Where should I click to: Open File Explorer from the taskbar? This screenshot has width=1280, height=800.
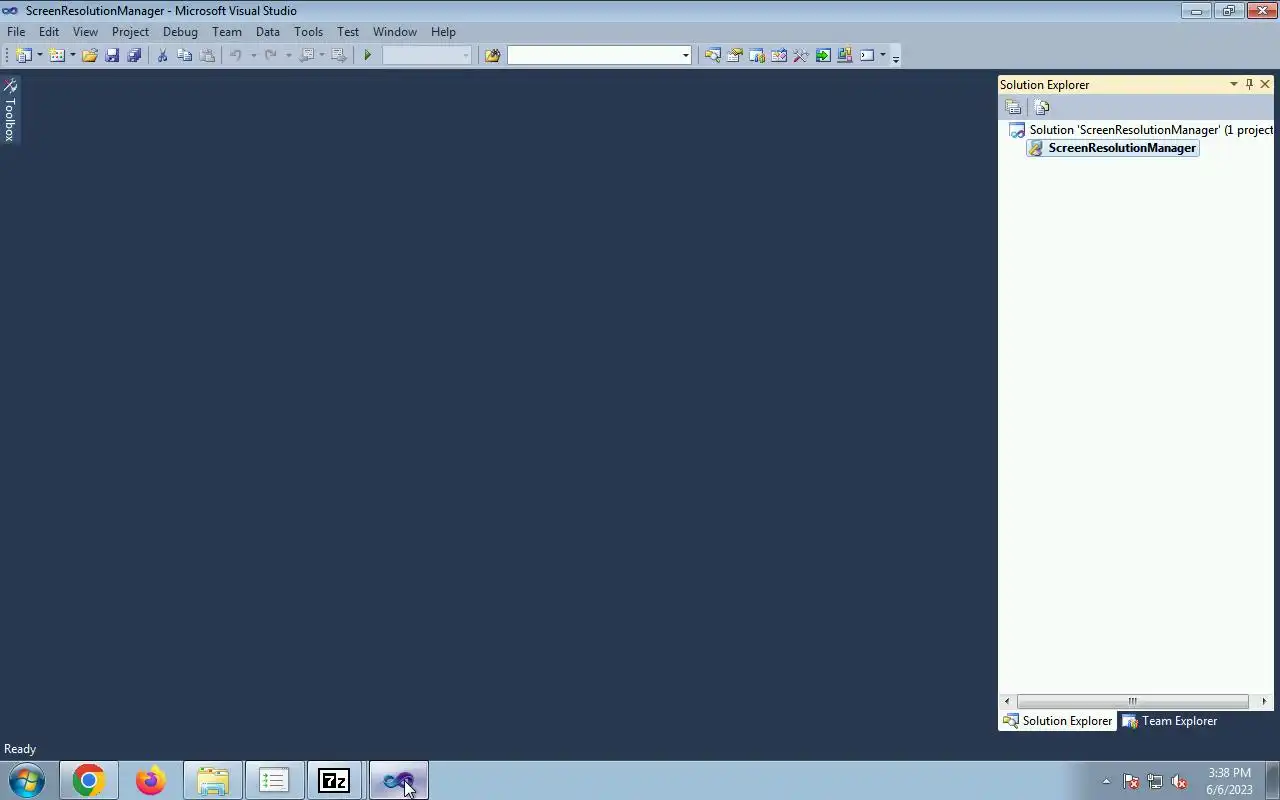(212, 780)
